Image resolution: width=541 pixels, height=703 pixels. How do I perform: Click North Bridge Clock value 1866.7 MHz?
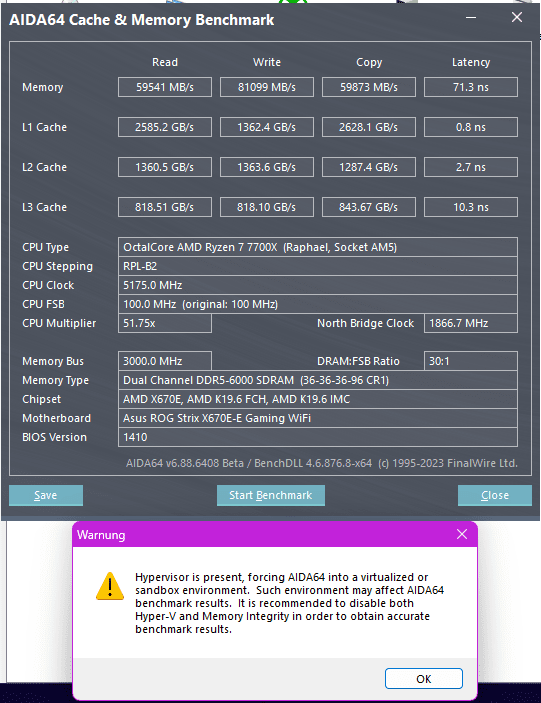[x=471, y=323]
